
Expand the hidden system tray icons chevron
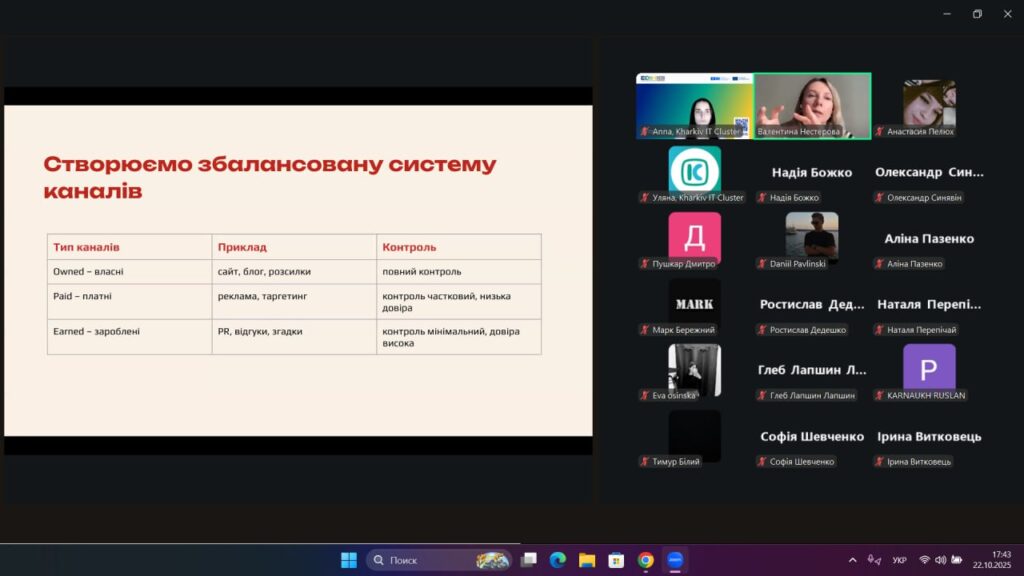click(852, 560)
